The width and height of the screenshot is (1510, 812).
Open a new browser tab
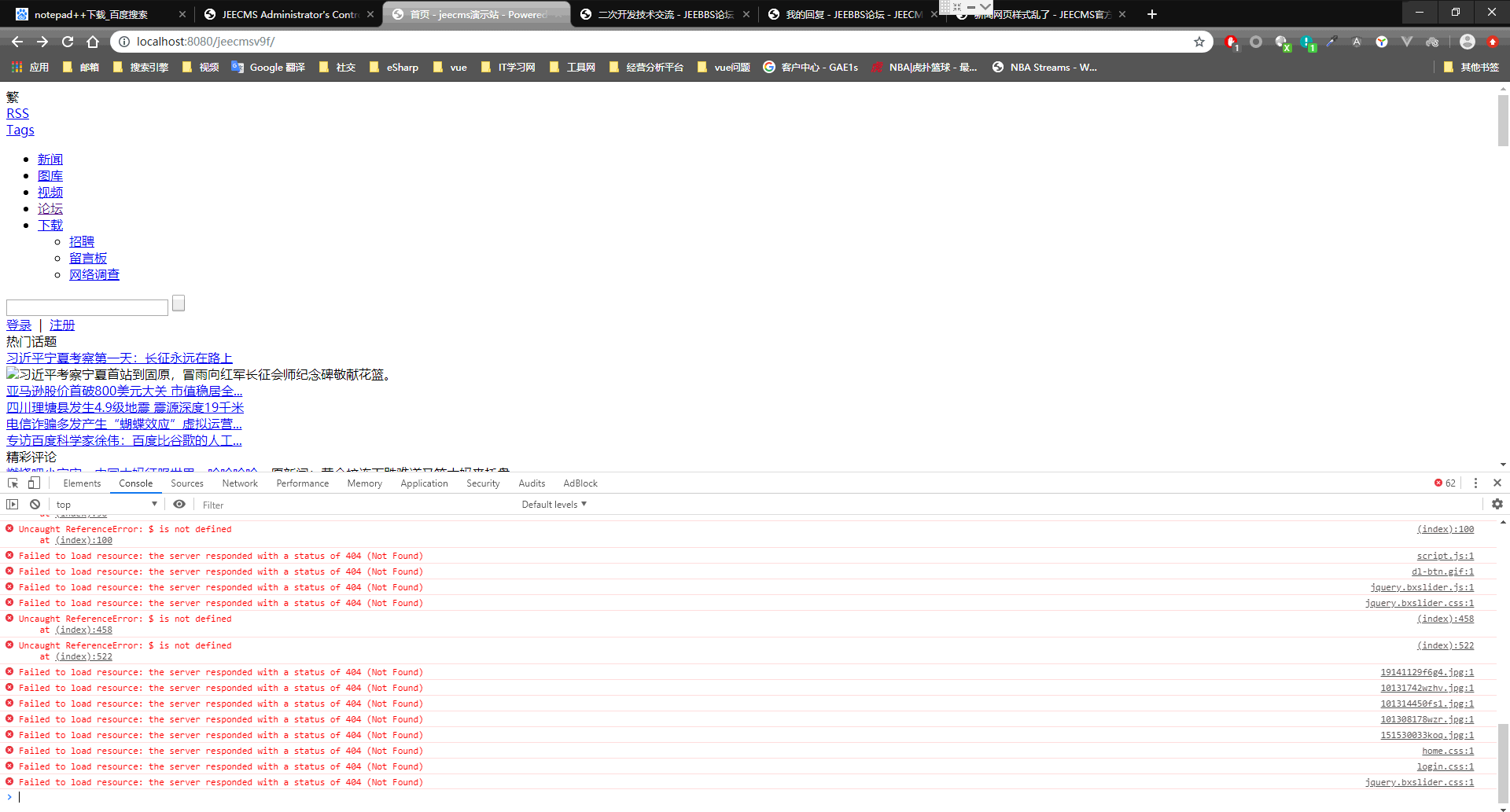pos(1152,14)
